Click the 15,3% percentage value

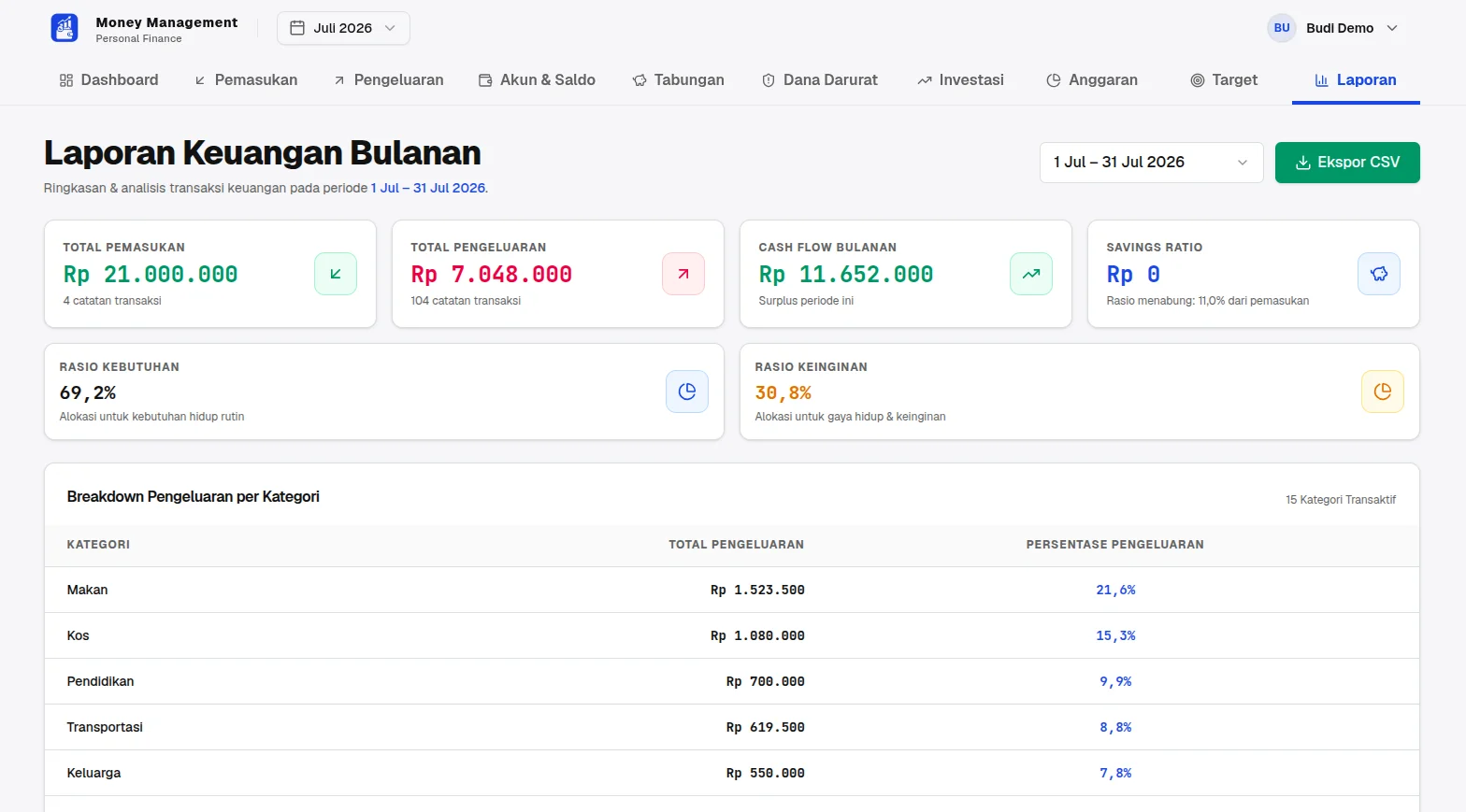(1115, 635)
